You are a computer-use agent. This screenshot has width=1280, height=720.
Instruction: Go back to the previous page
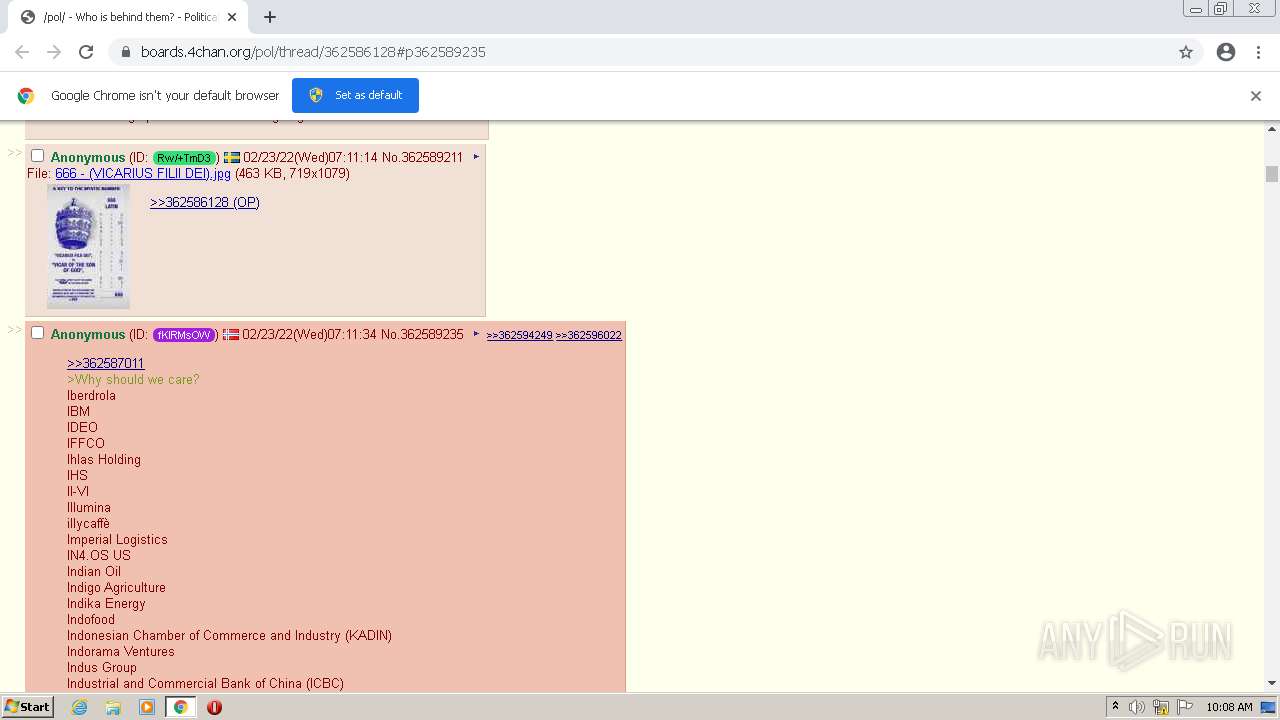tap(22, 52)
